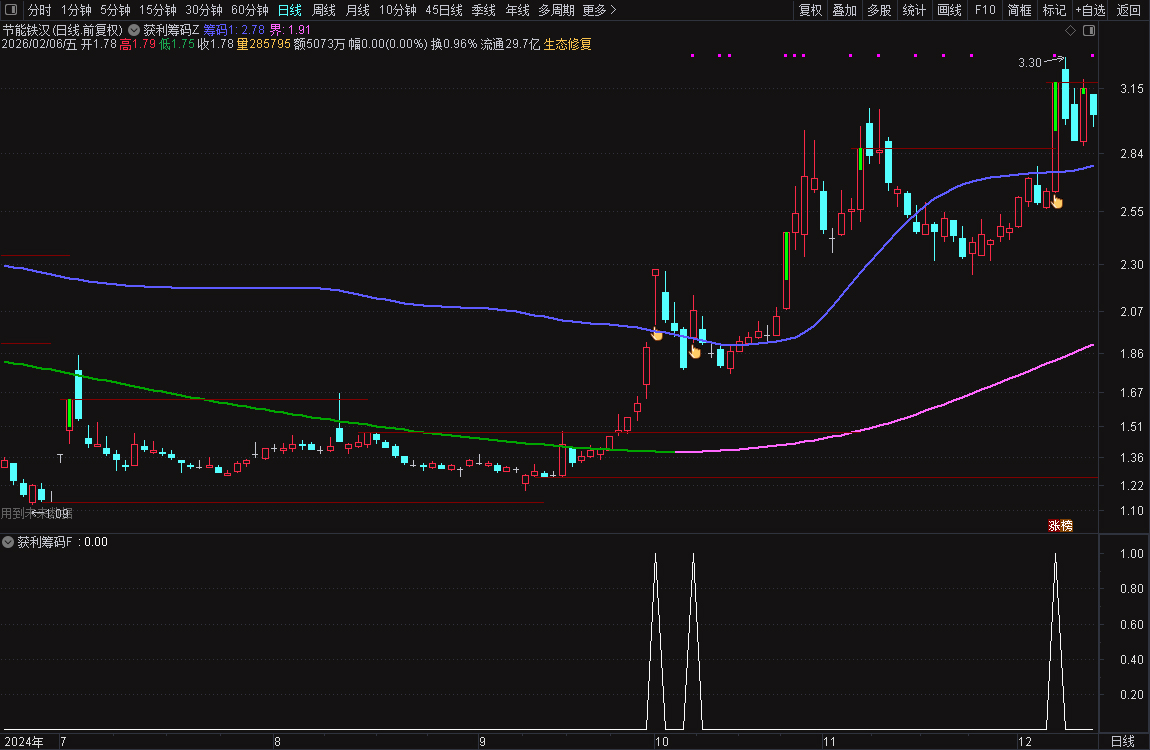Switch to the 月线 period
Image resolution: width=1150 pixels, height=750 pixels.
357,10
